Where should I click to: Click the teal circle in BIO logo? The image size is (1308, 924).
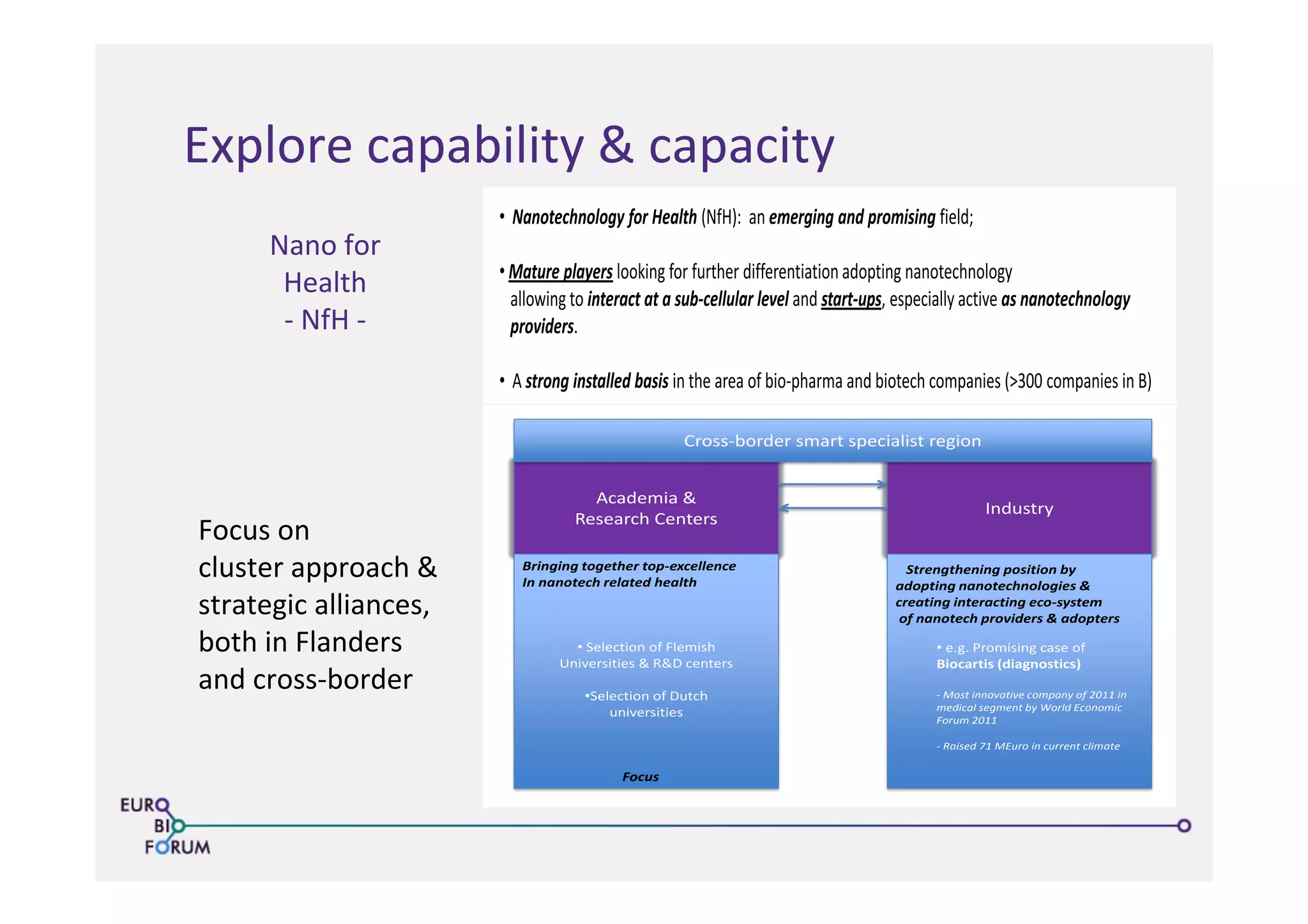coord(178,826)
